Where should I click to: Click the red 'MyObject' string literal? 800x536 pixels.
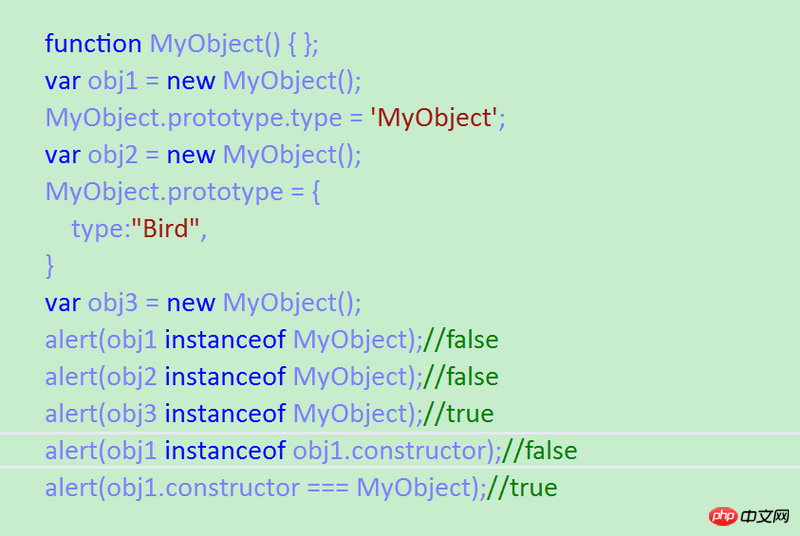point(435,118)
